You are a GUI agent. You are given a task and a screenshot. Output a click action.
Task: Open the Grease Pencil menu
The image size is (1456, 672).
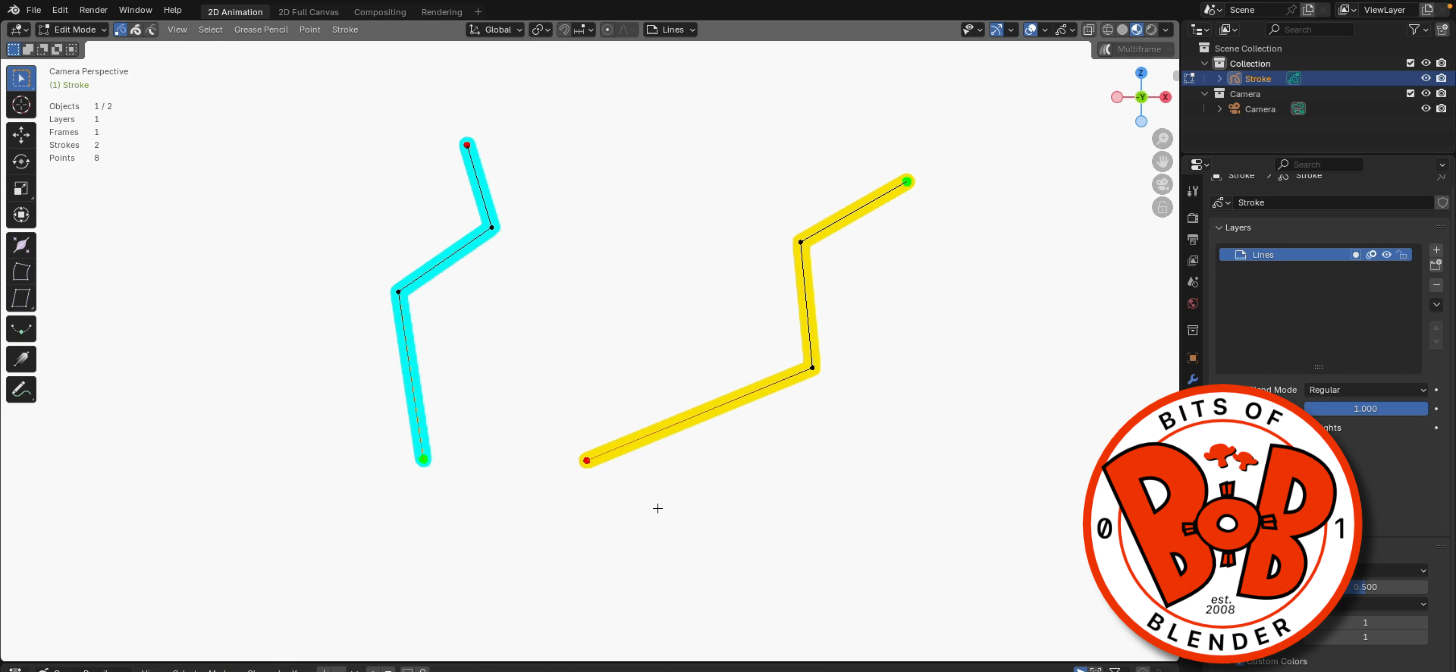[x=261, y=30]
